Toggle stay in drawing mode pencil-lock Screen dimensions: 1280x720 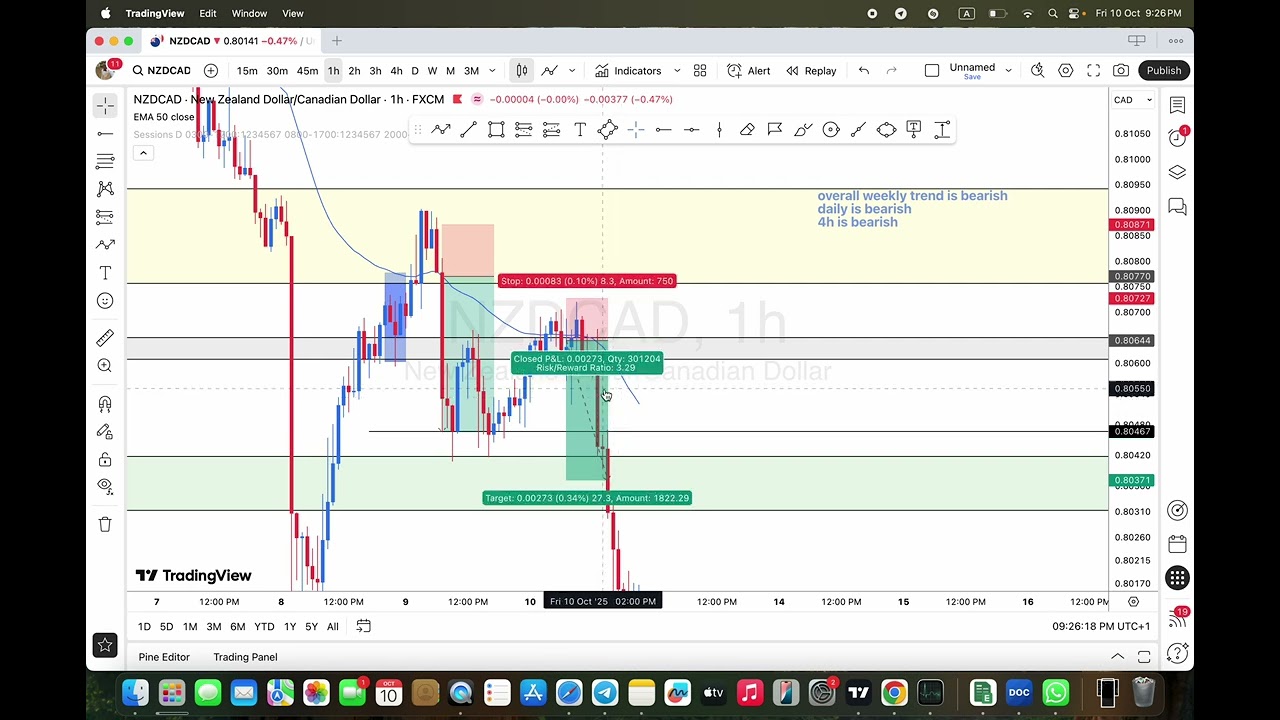coord(105,432)
